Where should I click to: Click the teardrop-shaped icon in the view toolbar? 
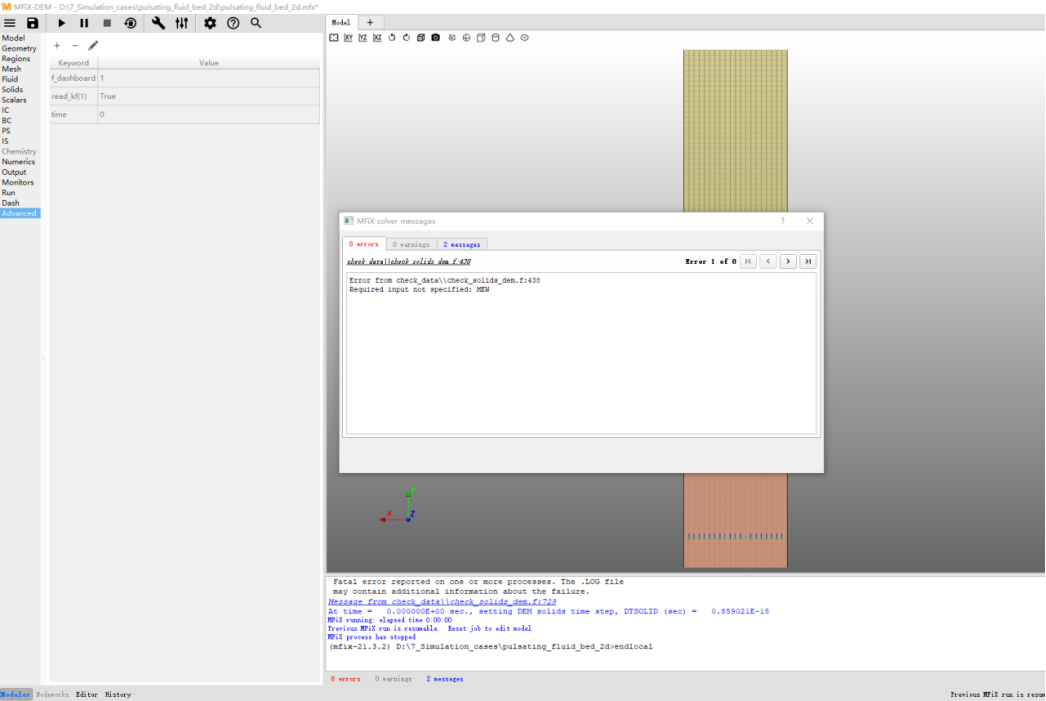pos(510,38)
